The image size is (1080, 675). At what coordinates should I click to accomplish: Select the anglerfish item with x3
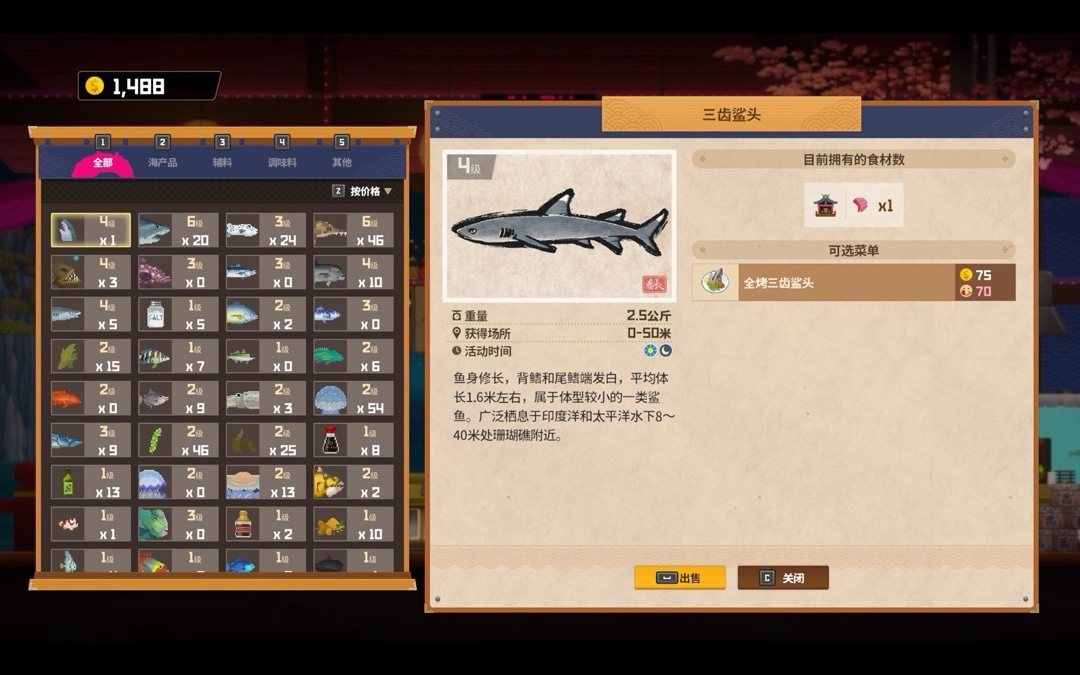tap(90, 272)
